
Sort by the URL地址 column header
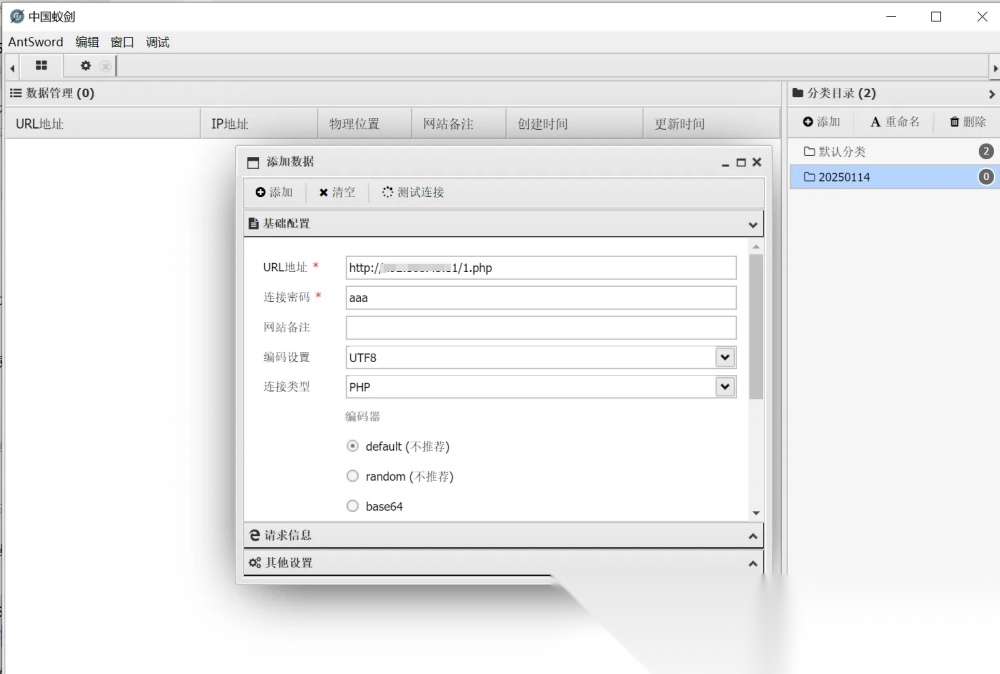pos(103,124)
